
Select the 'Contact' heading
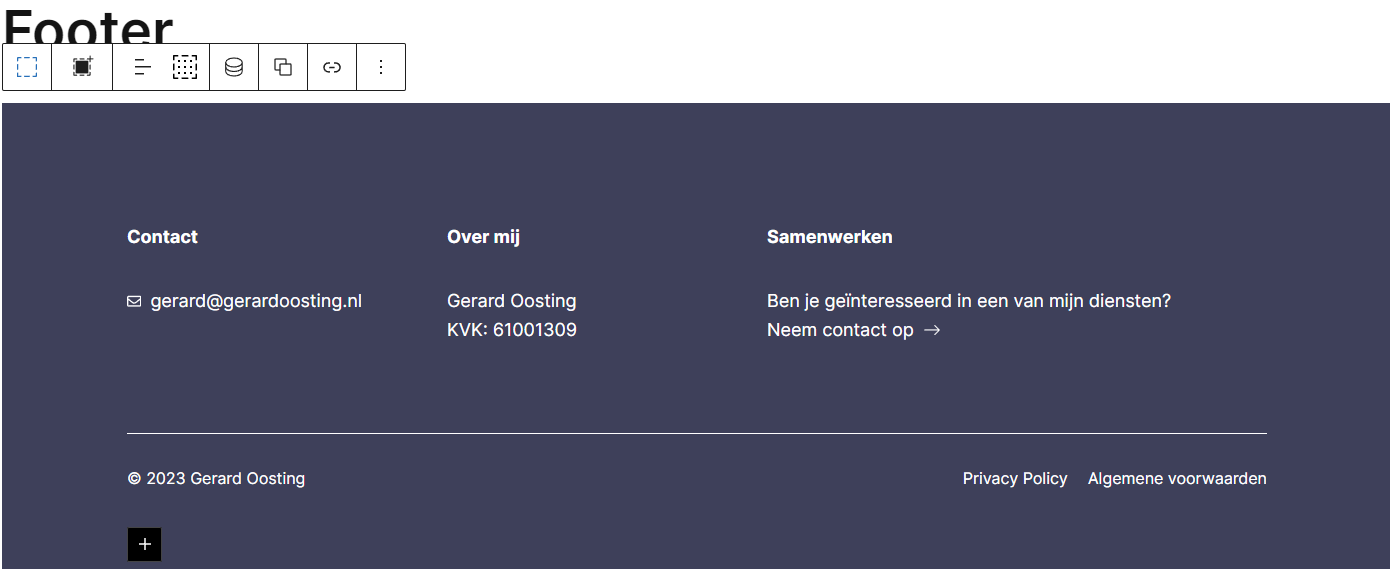tap(162, 237)
